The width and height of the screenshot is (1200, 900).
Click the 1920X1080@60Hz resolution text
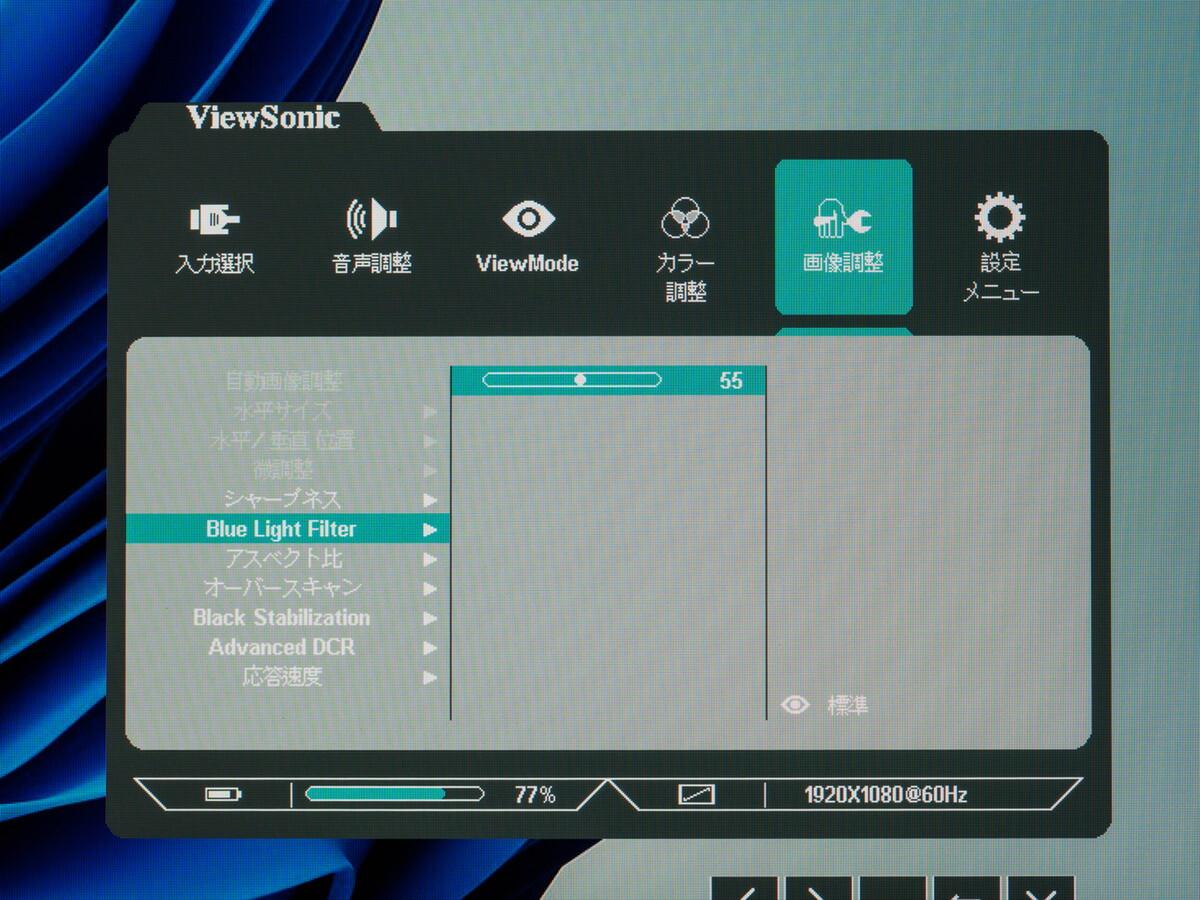pos(886,796)
